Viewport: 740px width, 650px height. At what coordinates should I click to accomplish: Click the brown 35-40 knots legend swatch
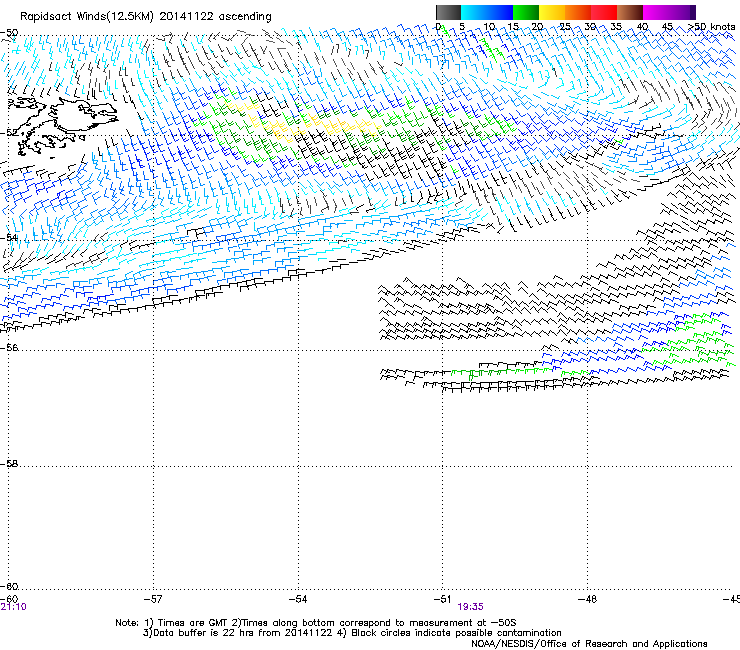tap(630, 12)
